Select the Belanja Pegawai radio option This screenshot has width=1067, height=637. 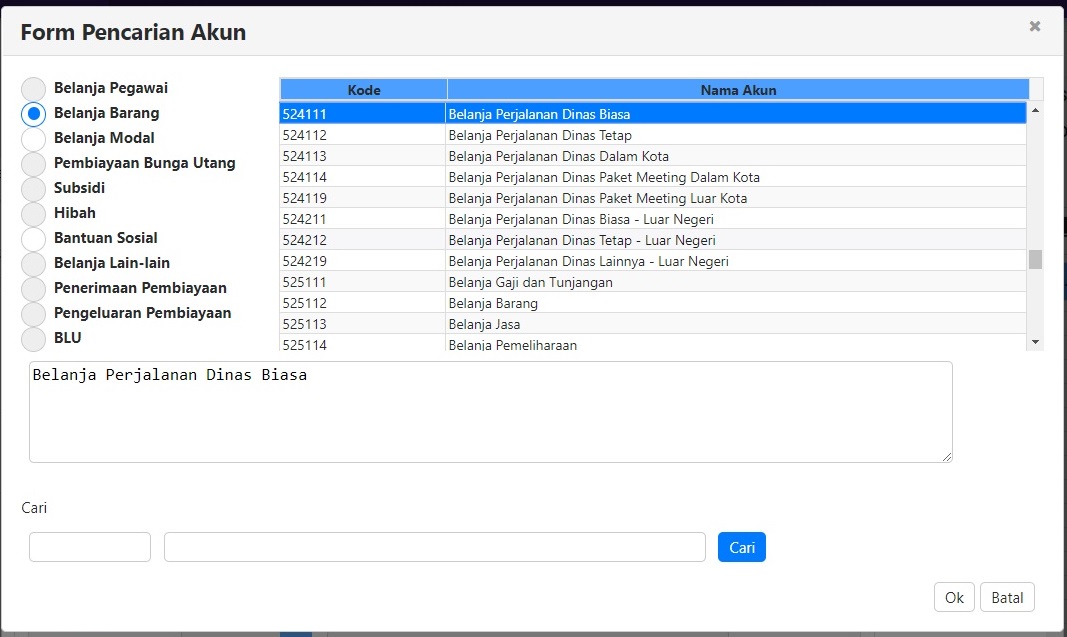point(33,88)
